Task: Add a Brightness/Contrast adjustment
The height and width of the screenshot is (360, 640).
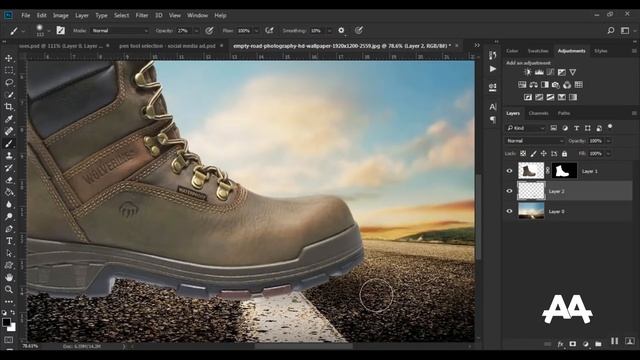Action: pyautogui.click(x=527, y=72)
